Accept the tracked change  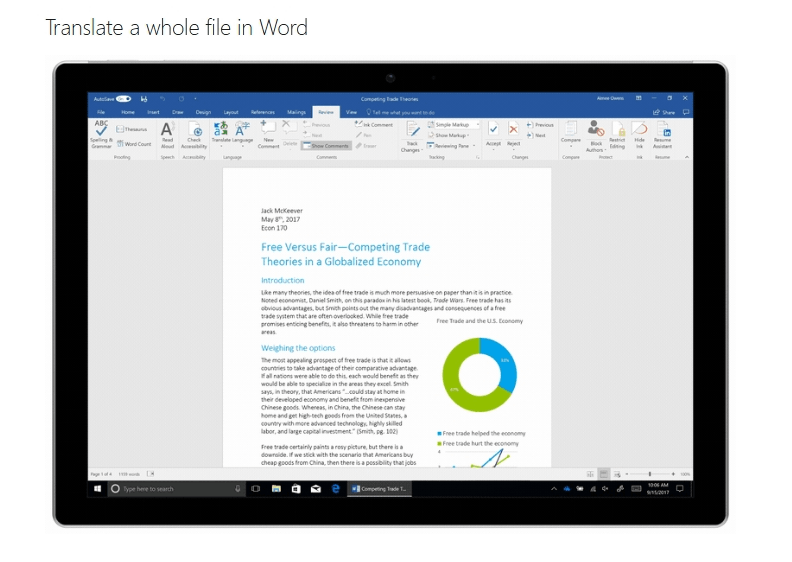pos(493,134)
